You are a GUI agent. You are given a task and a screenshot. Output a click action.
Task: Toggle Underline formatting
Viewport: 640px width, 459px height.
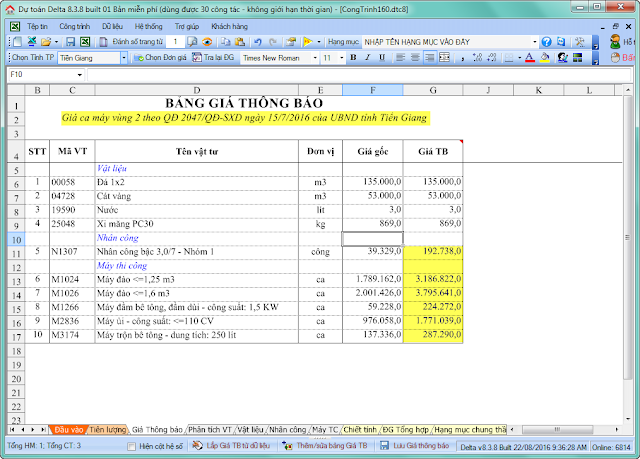[x=382, y=58]
